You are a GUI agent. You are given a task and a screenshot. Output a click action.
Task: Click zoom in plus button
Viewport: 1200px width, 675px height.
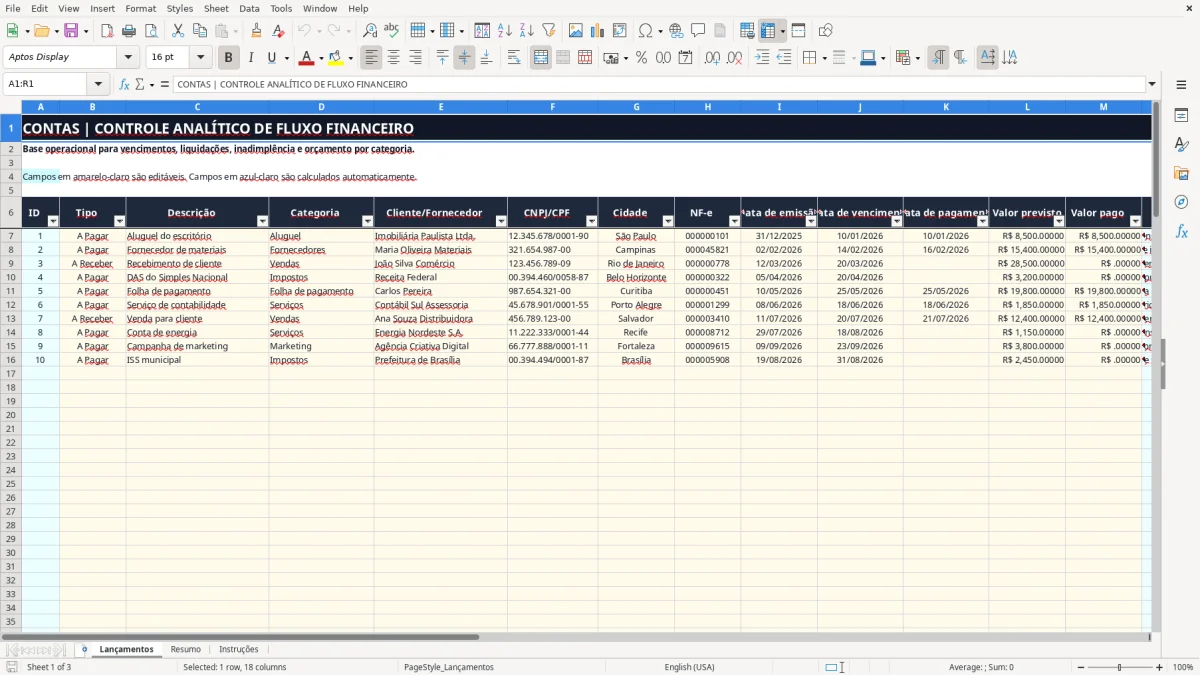coord(1160,667)
